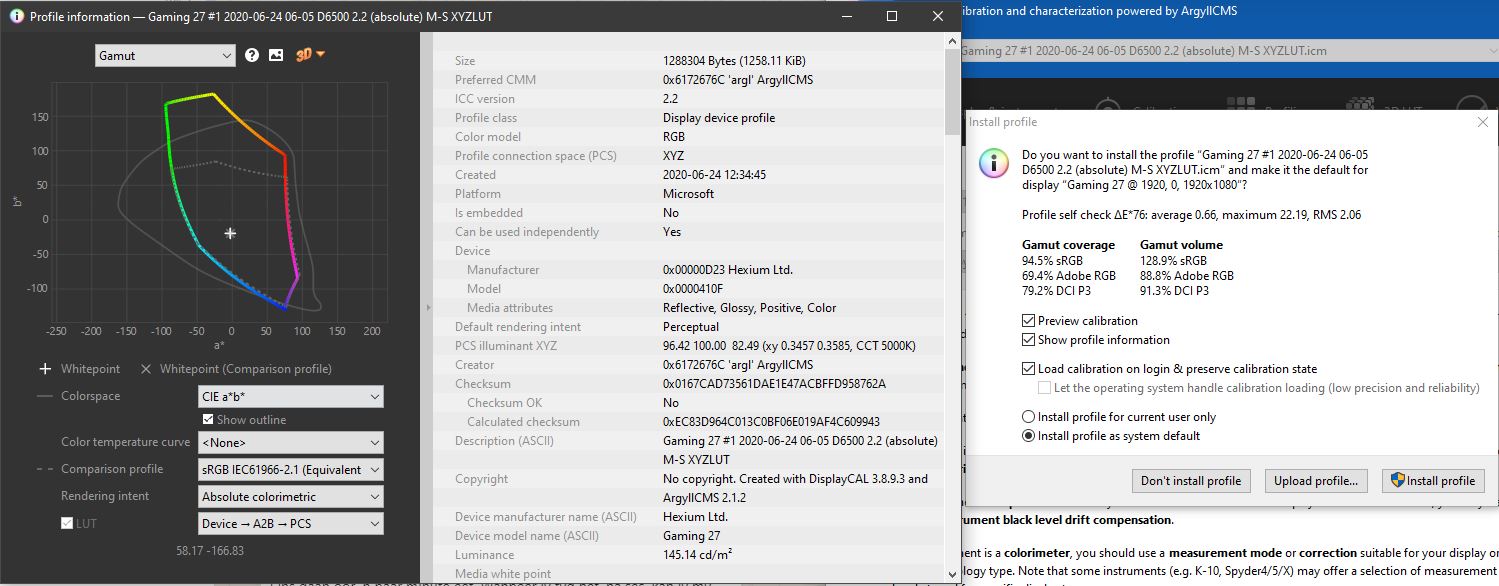Click the PCS illuminant XYZ value row

click(789, 346)
